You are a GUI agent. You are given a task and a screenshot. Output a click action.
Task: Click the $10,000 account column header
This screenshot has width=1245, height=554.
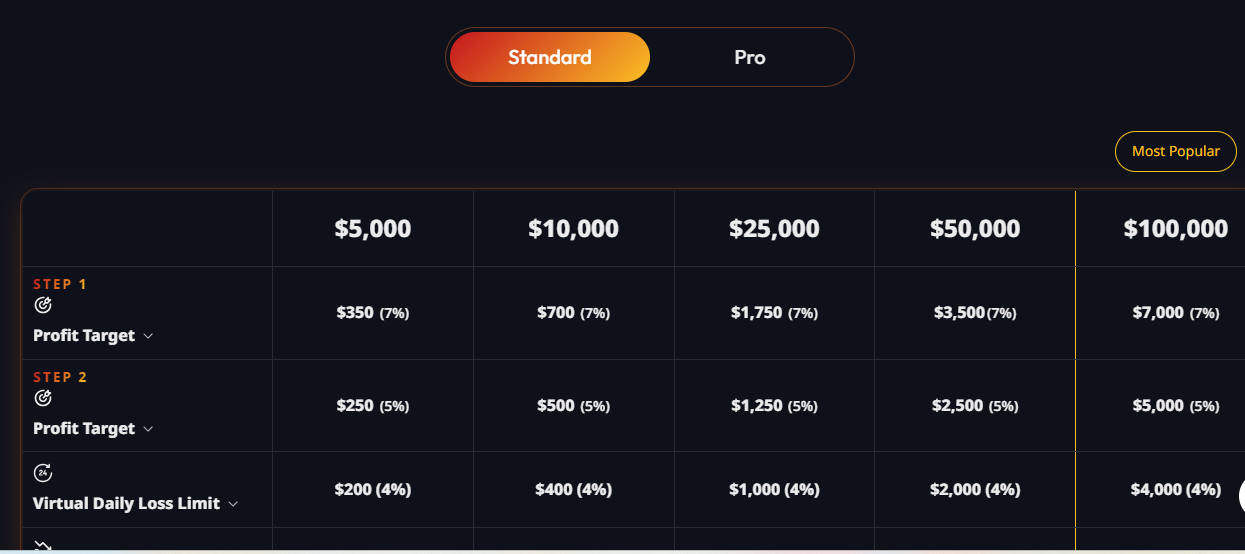pos(573,229)
